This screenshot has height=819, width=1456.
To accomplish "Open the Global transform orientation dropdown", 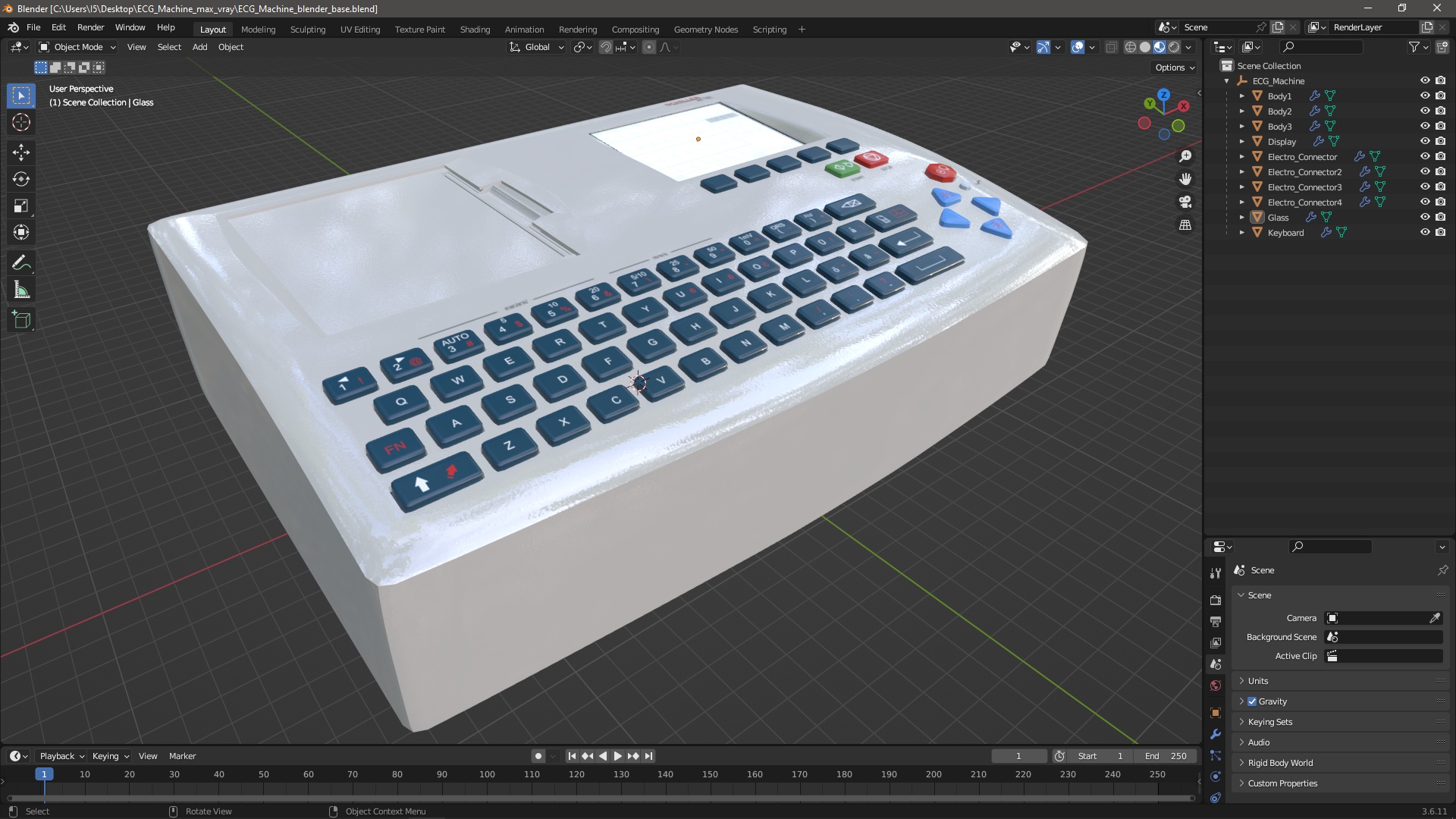I will 537,47.
